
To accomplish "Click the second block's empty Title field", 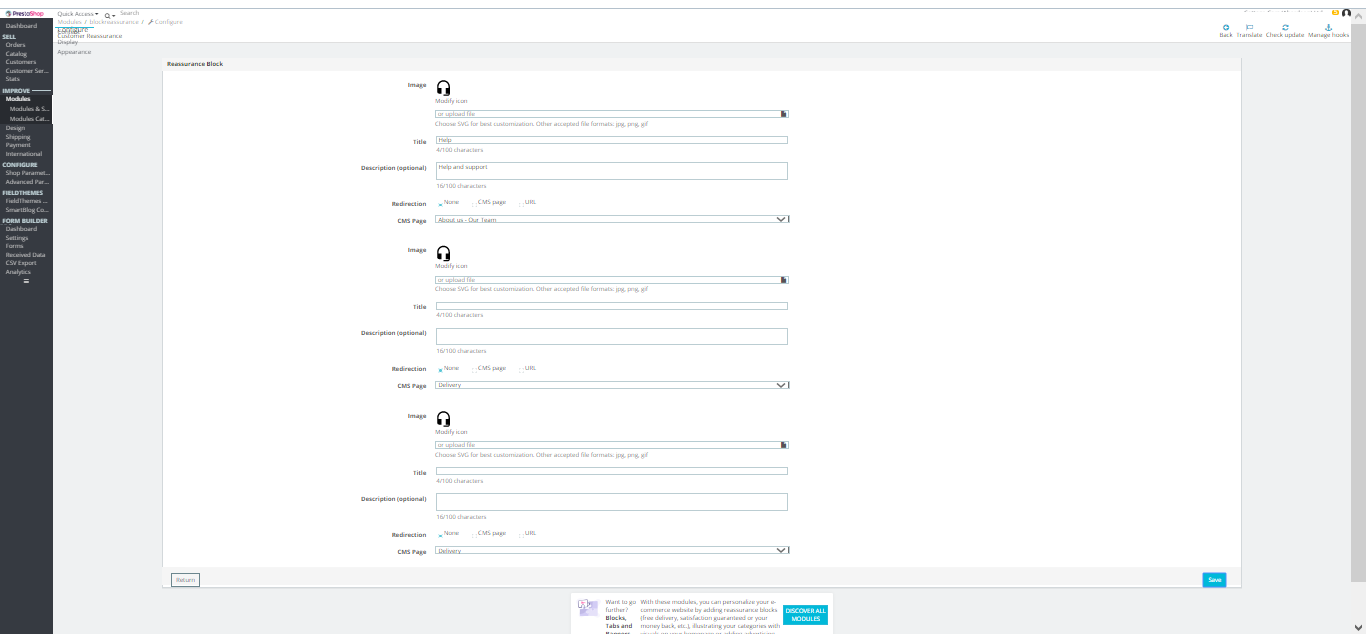I will [x=612, y=306].
